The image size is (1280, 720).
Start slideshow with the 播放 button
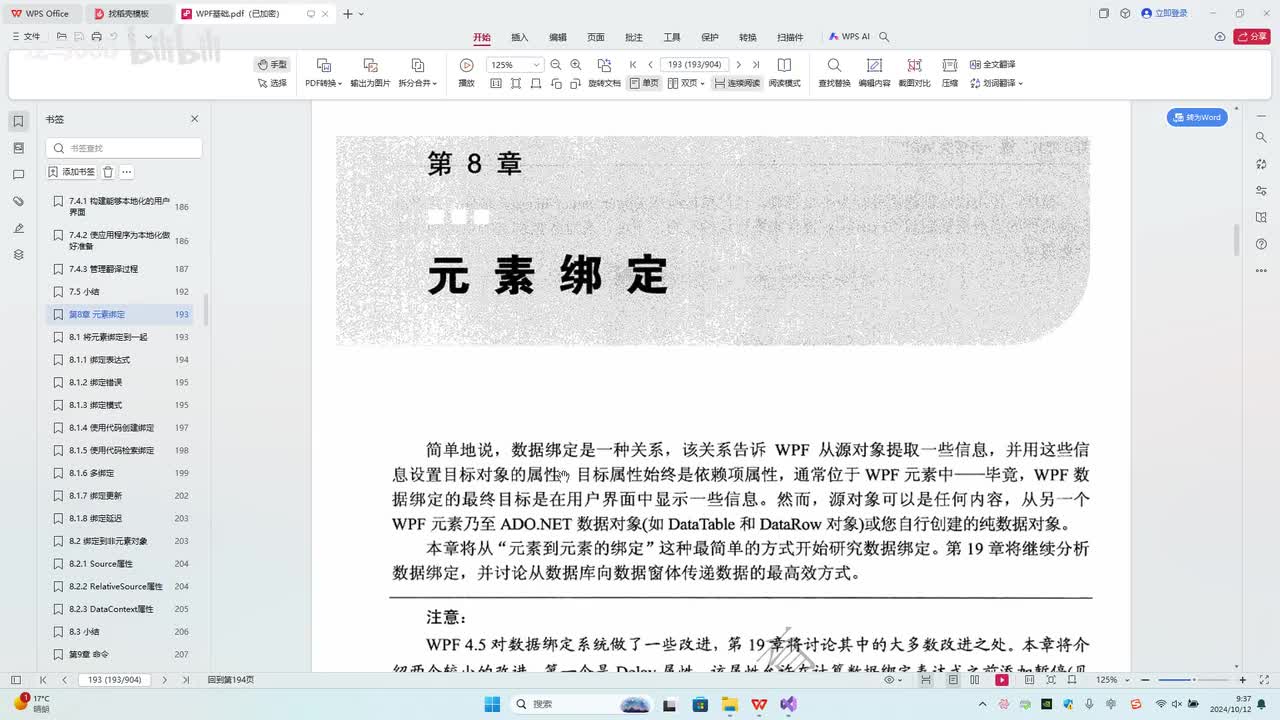[x=466, y=73]
